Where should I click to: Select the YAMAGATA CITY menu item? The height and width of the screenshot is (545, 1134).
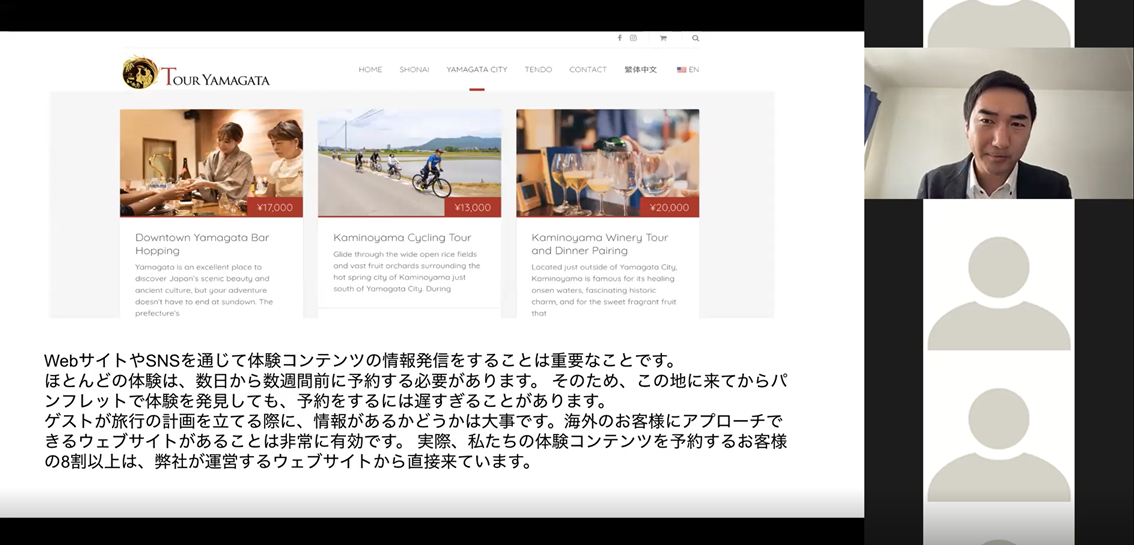477,69
